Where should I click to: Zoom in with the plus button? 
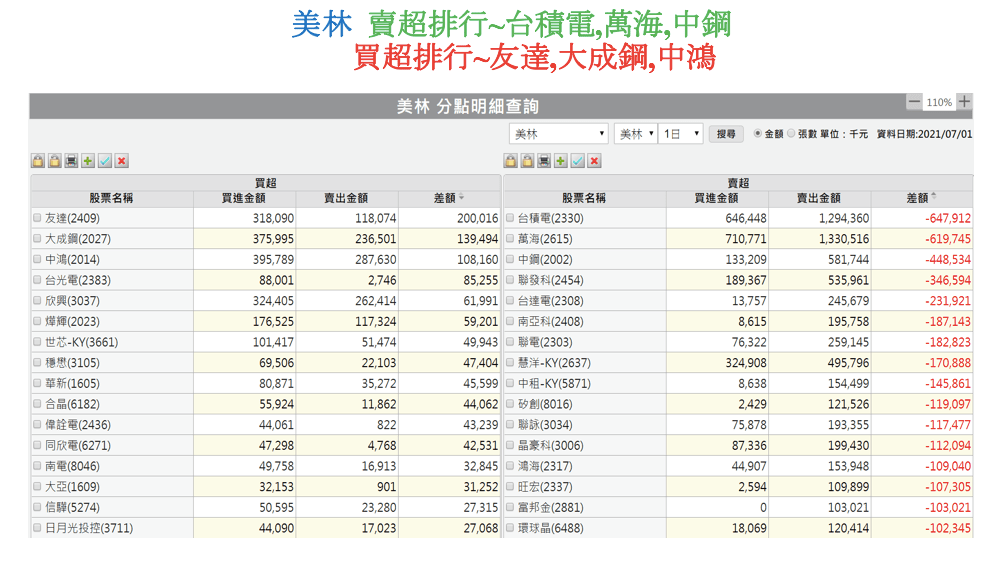click(964, 102)
